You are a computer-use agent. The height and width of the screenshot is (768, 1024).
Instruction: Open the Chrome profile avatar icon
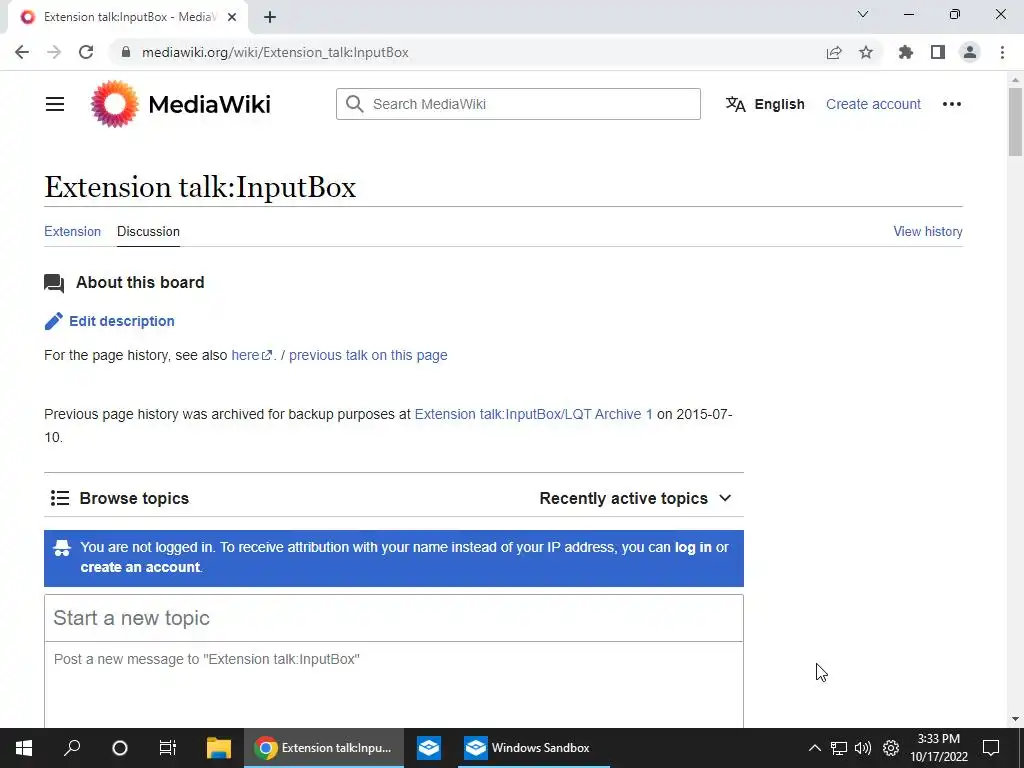point(970,52)
